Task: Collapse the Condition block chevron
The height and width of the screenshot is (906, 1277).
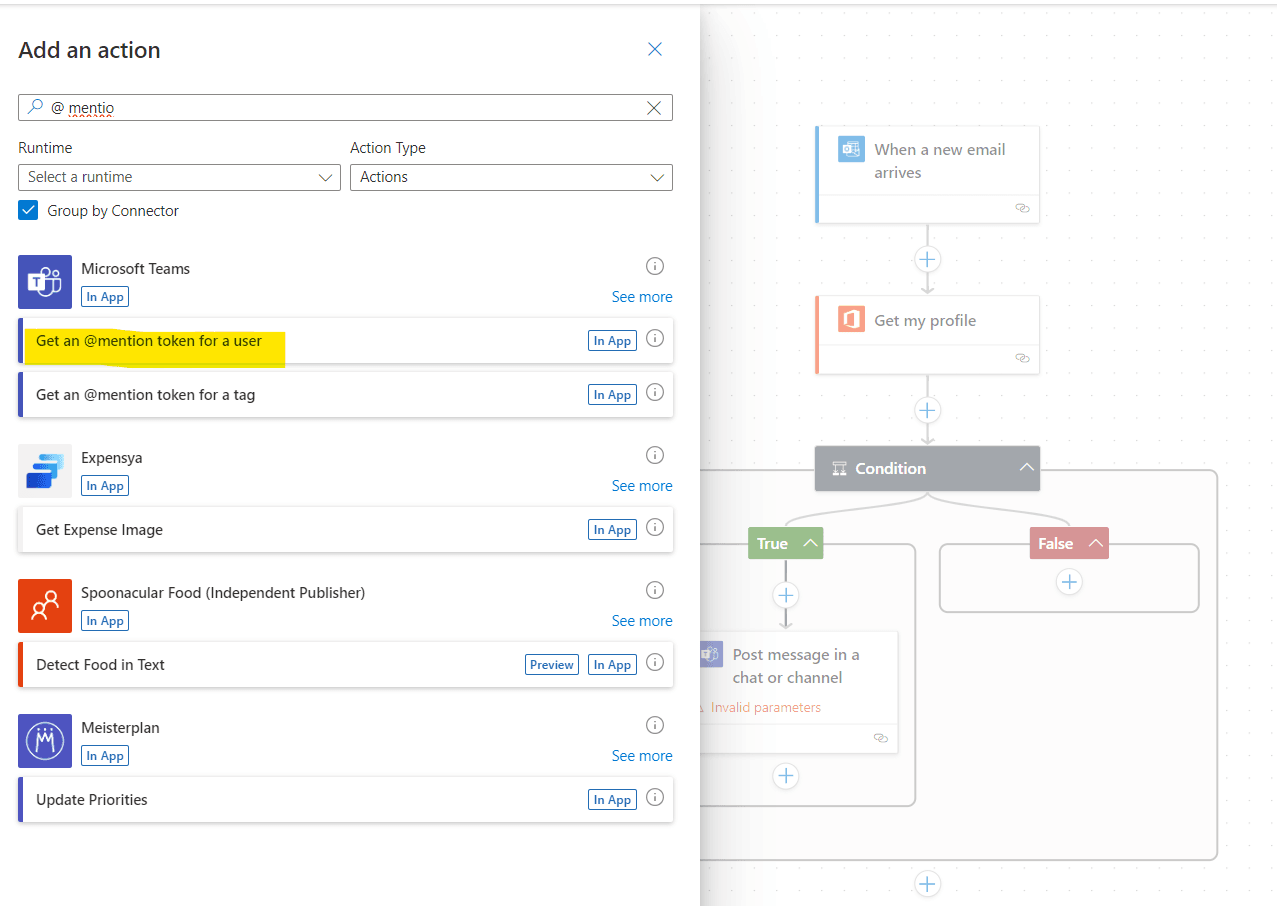Action: [1026, 468]
